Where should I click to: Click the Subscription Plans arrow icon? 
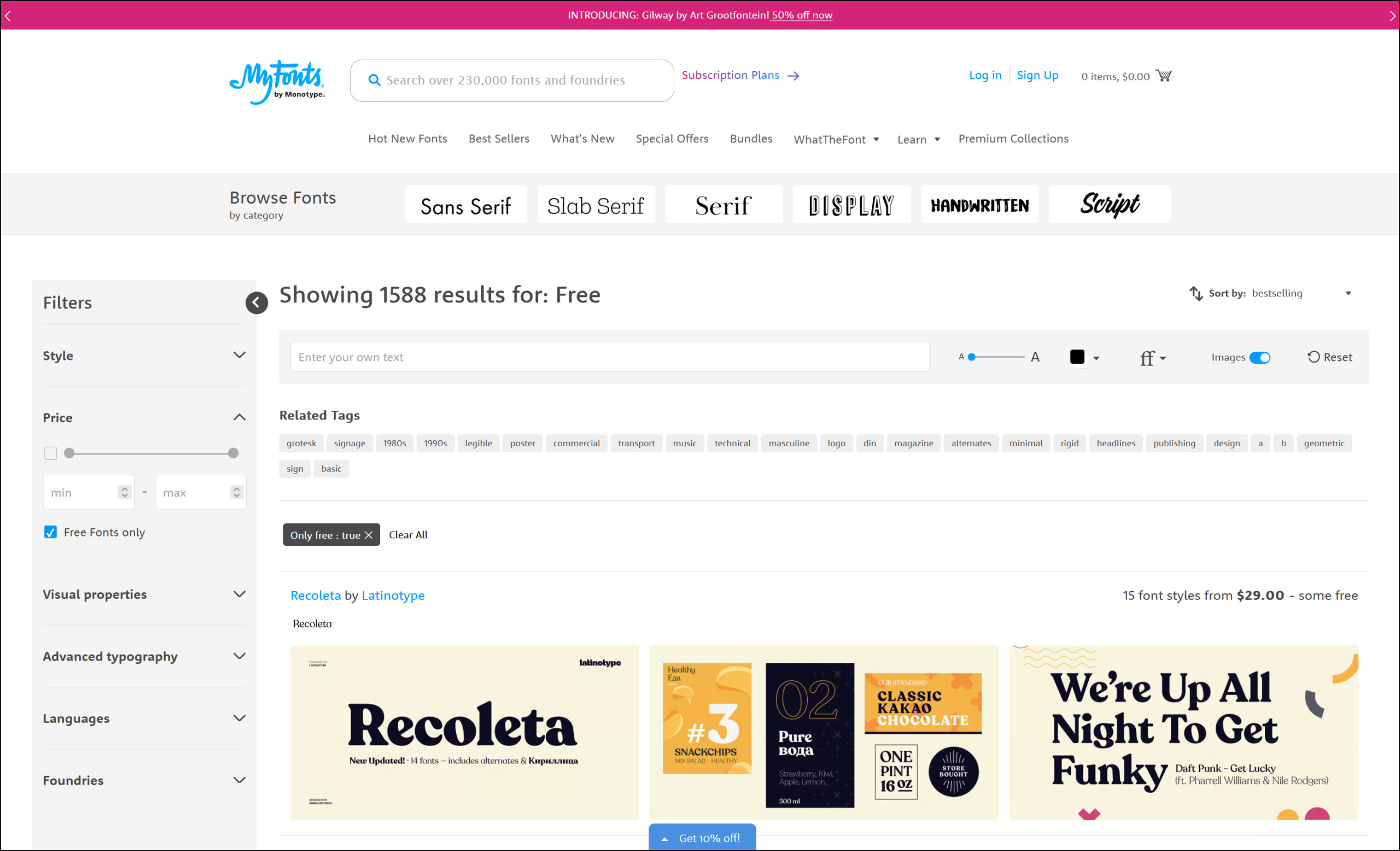793,76
